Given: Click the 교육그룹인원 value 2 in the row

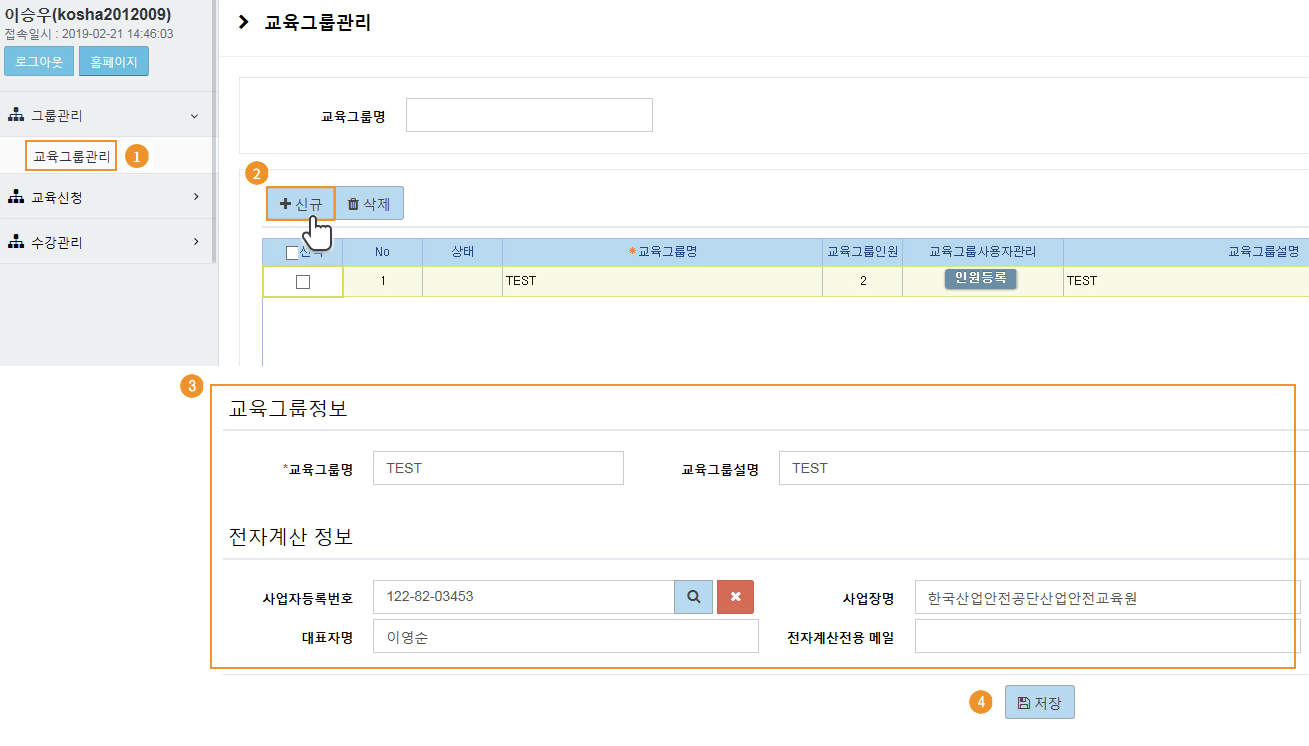Looking at the screenshot, I should (862, 281).
